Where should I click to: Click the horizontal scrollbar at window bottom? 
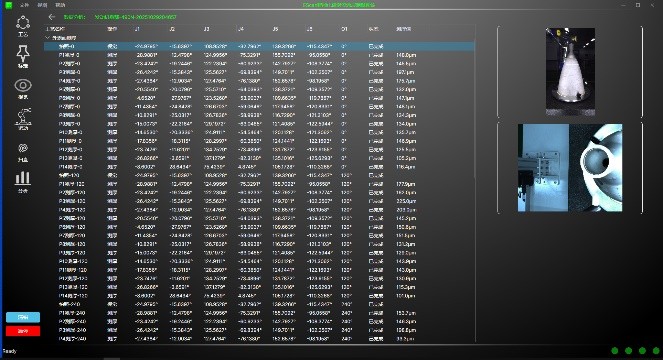pos(112,359)
